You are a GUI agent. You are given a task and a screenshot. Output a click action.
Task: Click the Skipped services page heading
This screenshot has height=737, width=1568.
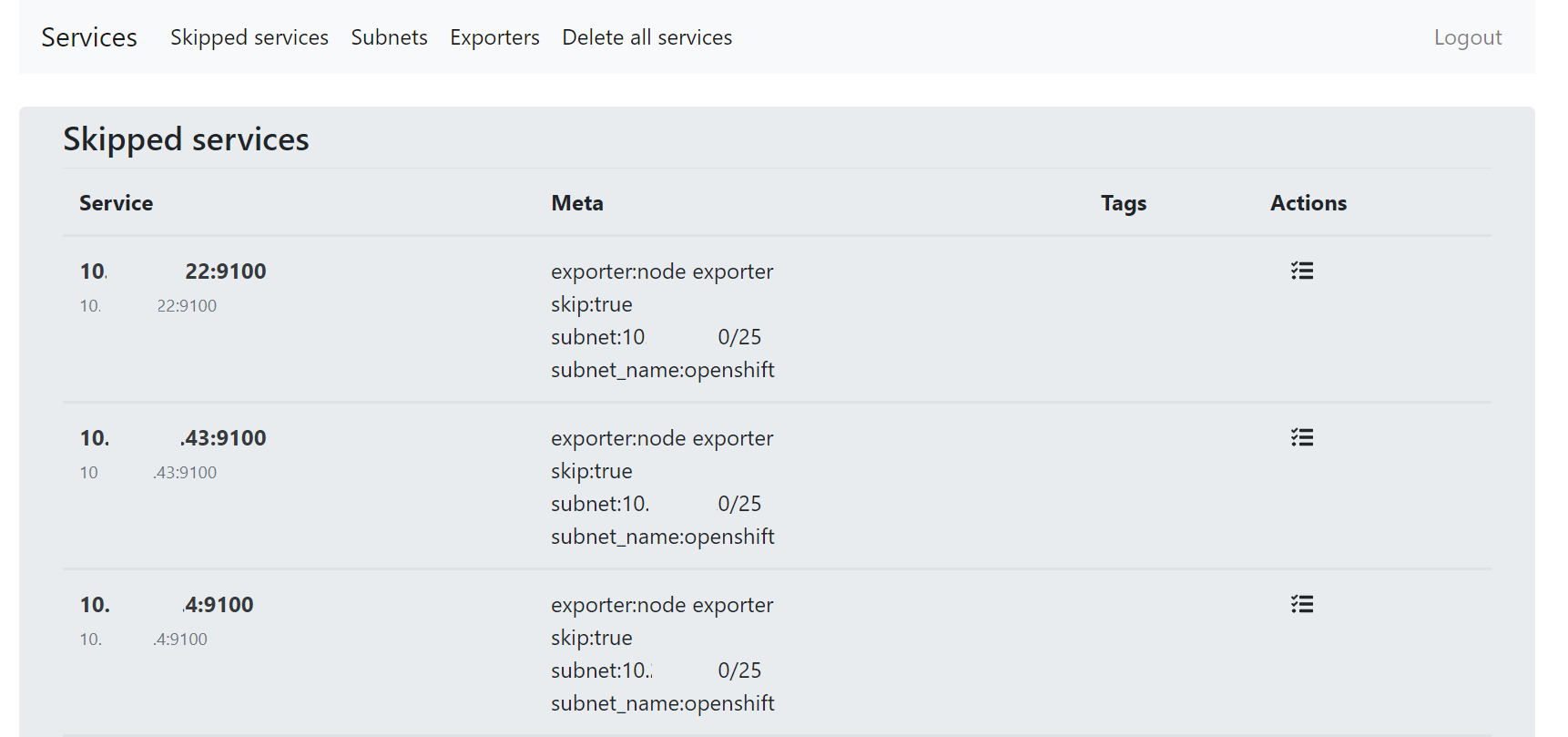coord(186,139)
